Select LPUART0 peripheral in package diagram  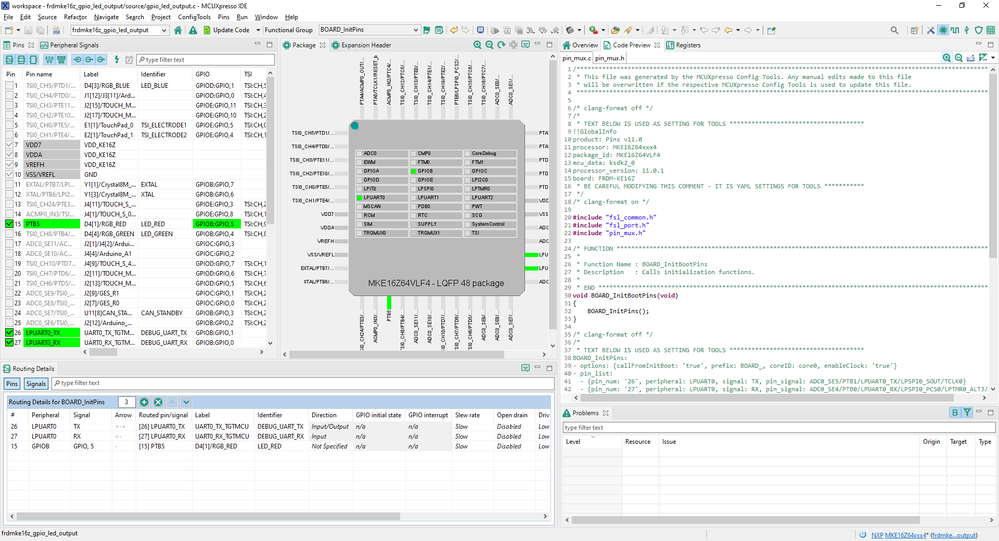coord(382,198)
